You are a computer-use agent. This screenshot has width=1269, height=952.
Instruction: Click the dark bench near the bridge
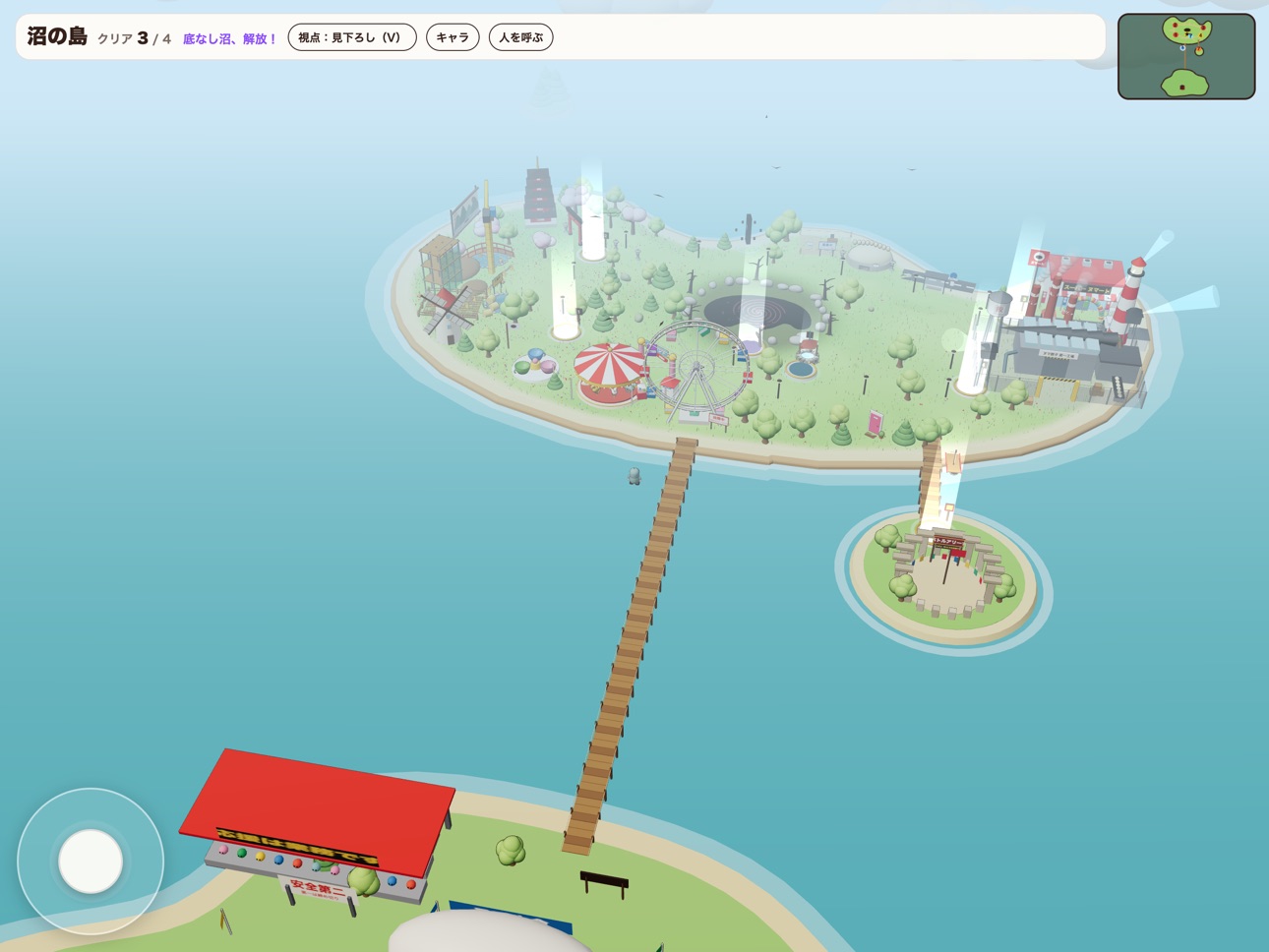tap(604, 883)
